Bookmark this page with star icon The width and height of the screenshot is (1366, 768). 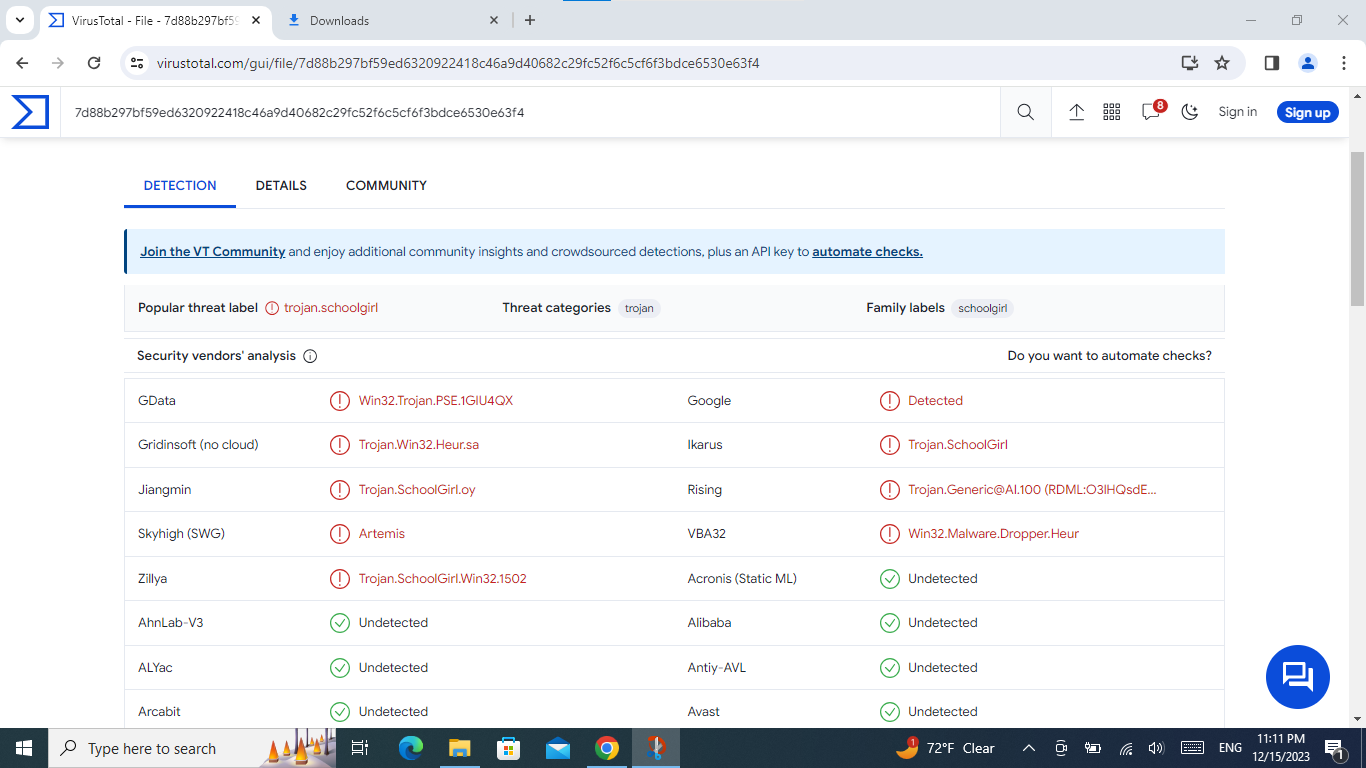(x=1222, y=63)
